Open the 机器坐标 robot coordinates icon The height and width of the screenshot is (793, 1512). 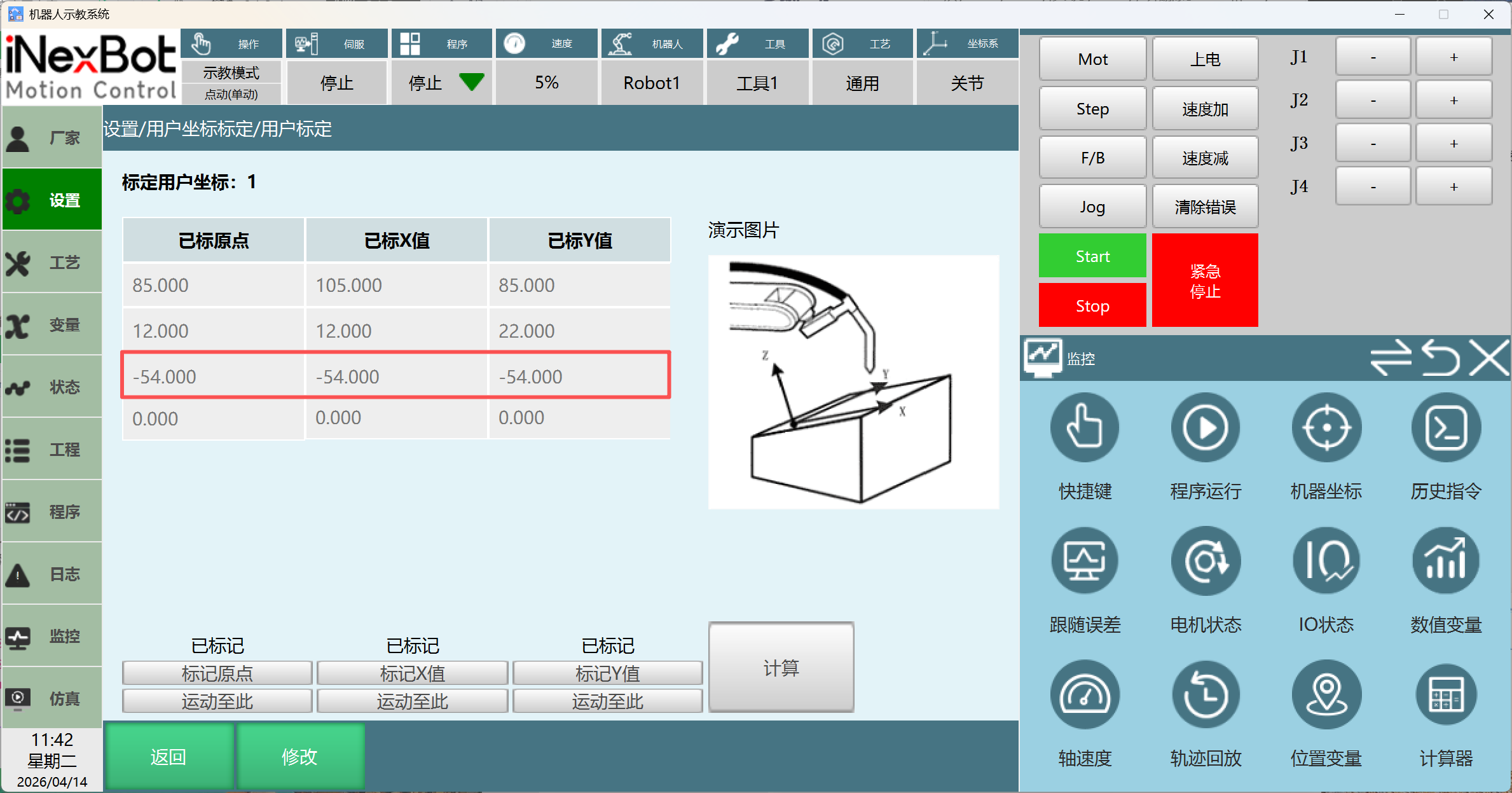click(1326, 428)
